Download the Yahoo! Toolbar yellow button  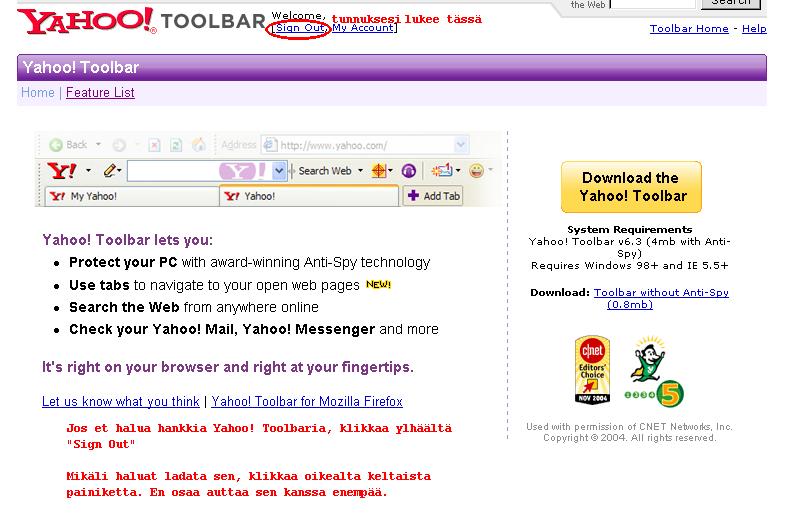pyautogui.click(x=630, y=187)
